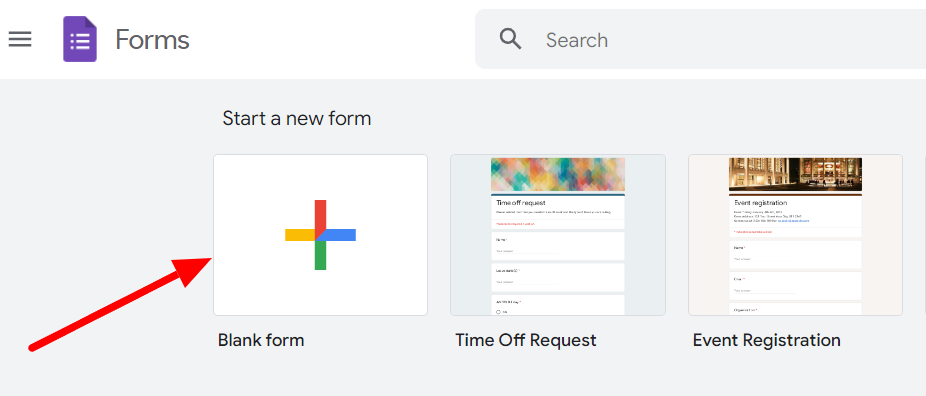Viewport: 926px width, 396px height.
Task: Select radio option at bottom of Time Off preview
Action: pos(499,312)
